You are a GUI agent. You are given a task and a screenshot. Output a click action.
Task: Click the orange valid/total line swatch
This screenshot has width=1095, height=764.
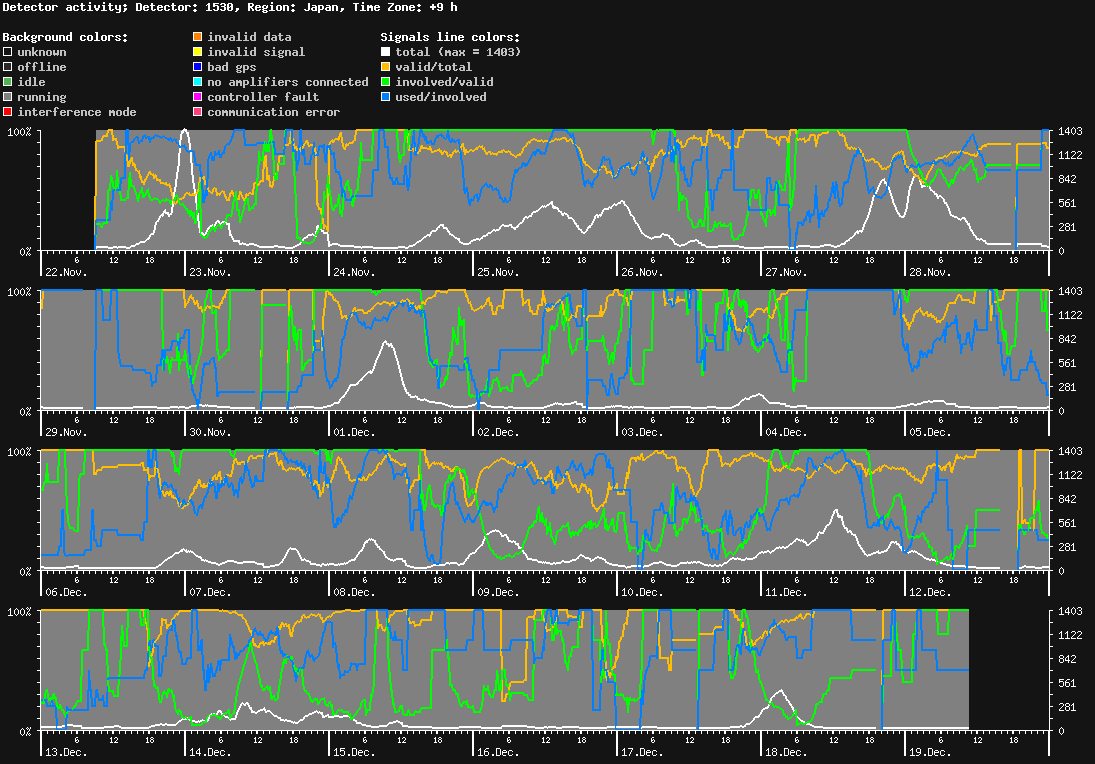(385, 67)
